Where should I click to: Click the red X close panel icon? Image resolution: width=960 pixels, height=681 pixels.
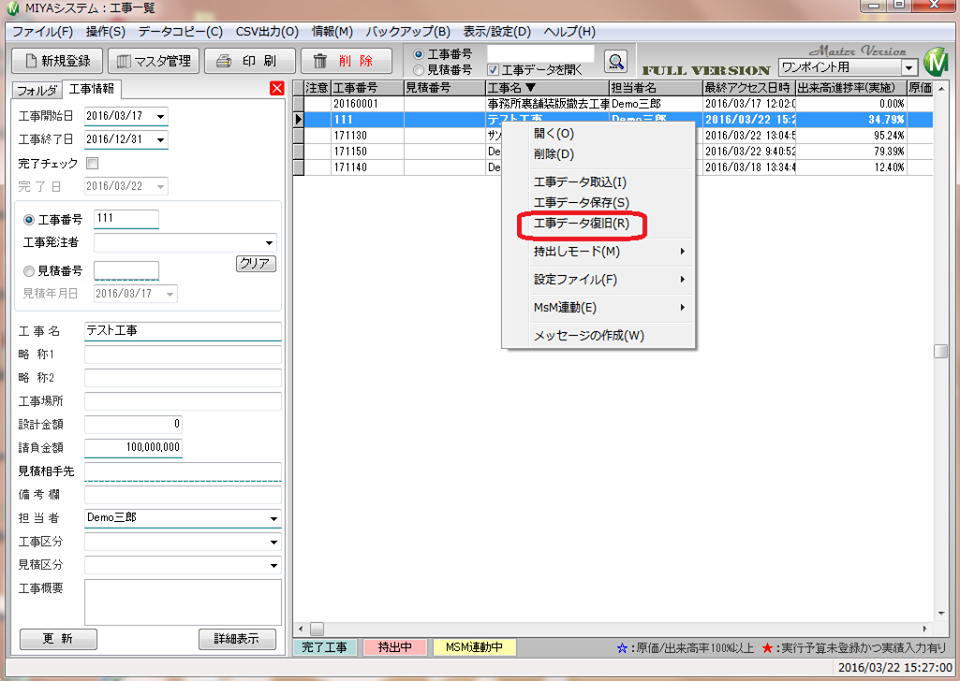(x=277, y=88)
